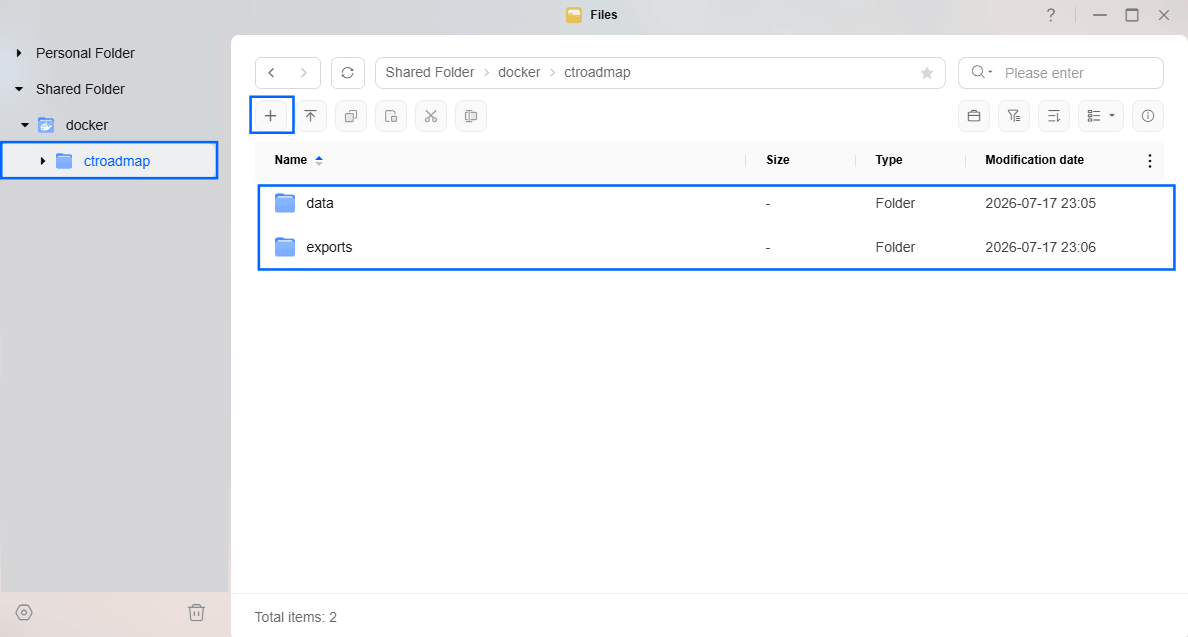Go to docker in breadcrumb path
The width and height of the screenshot is (1188, 637).
point(519,73)
